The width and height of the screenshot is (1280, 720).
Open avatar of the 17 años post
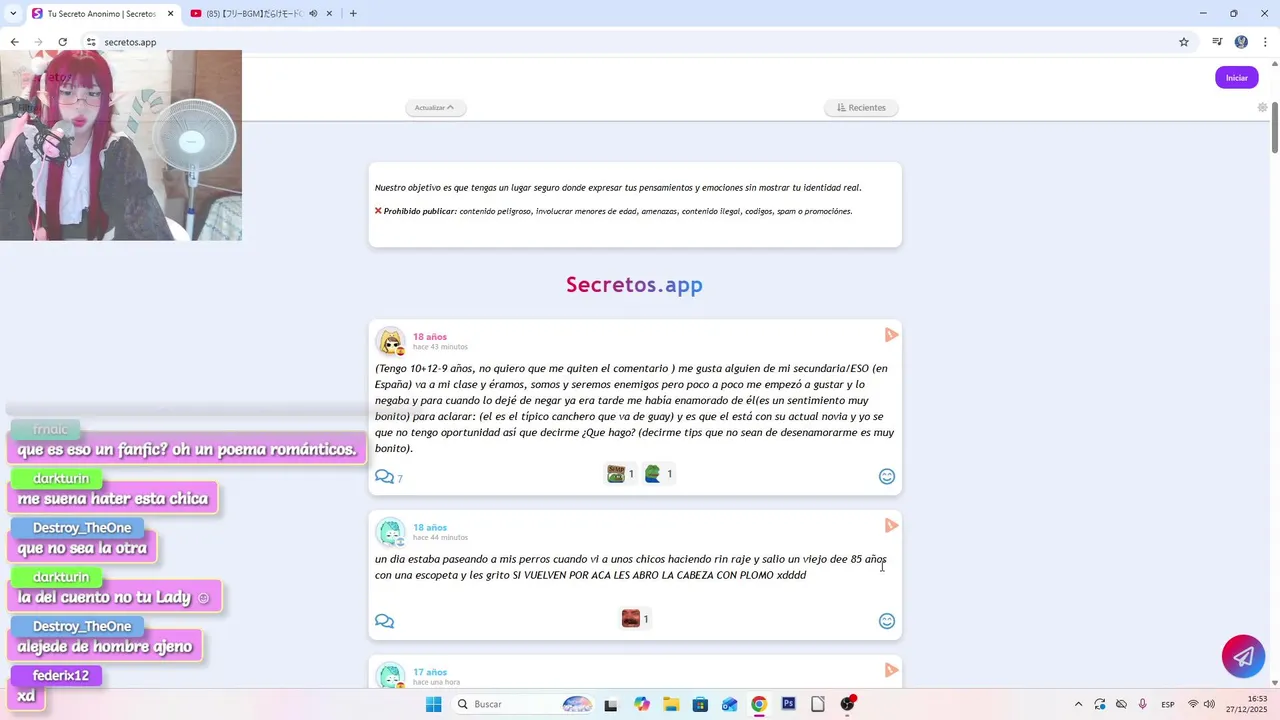[x=390, y=675]
